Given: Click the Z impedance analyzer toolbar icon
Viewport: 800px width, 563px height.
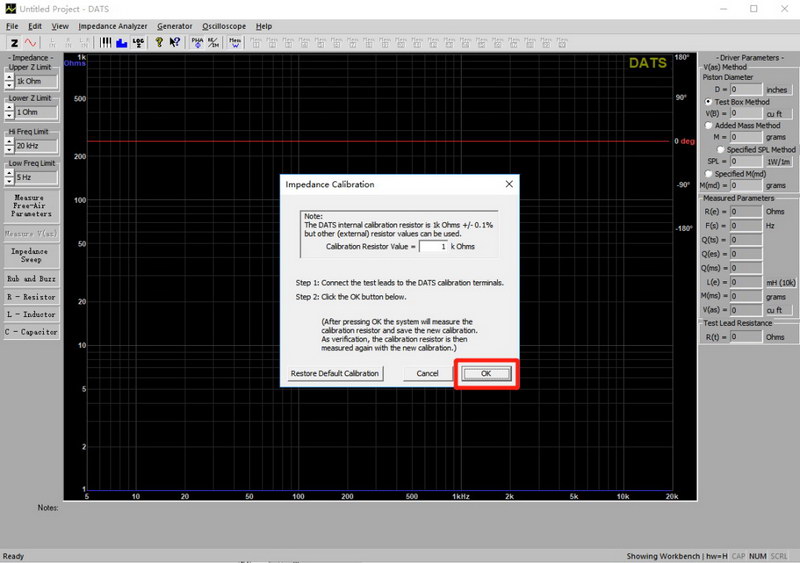Looking at the screenshot, I should pos(14,43).
